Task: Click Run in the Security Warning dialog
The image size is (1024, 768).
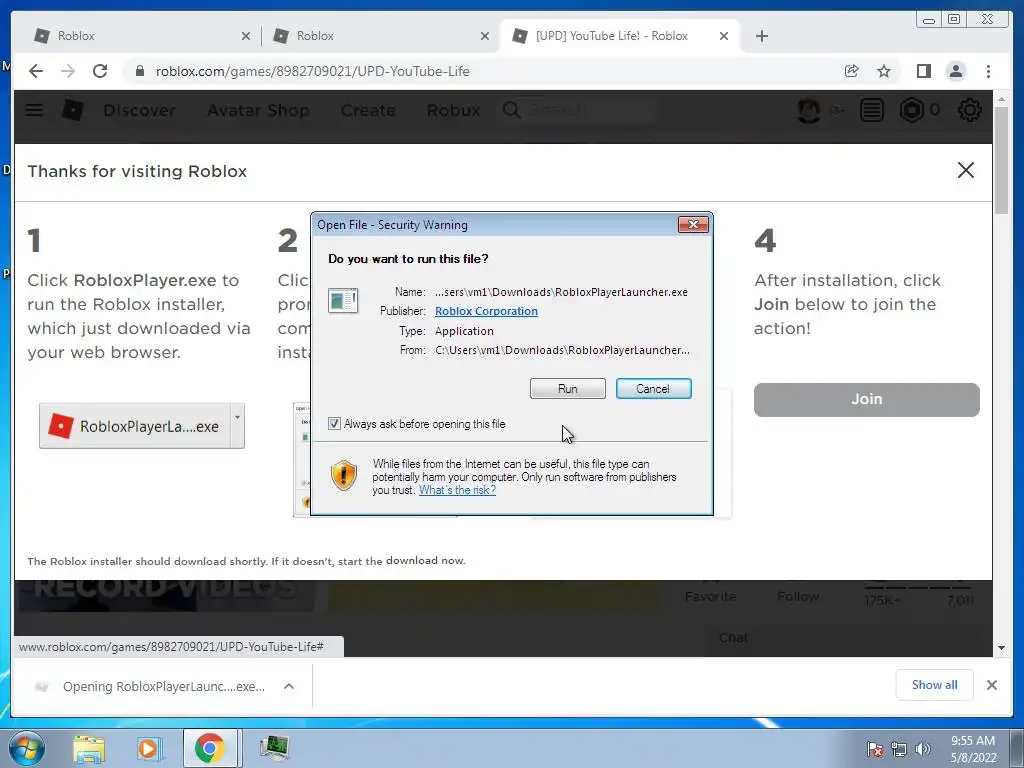Action: (x=568, y=389)
